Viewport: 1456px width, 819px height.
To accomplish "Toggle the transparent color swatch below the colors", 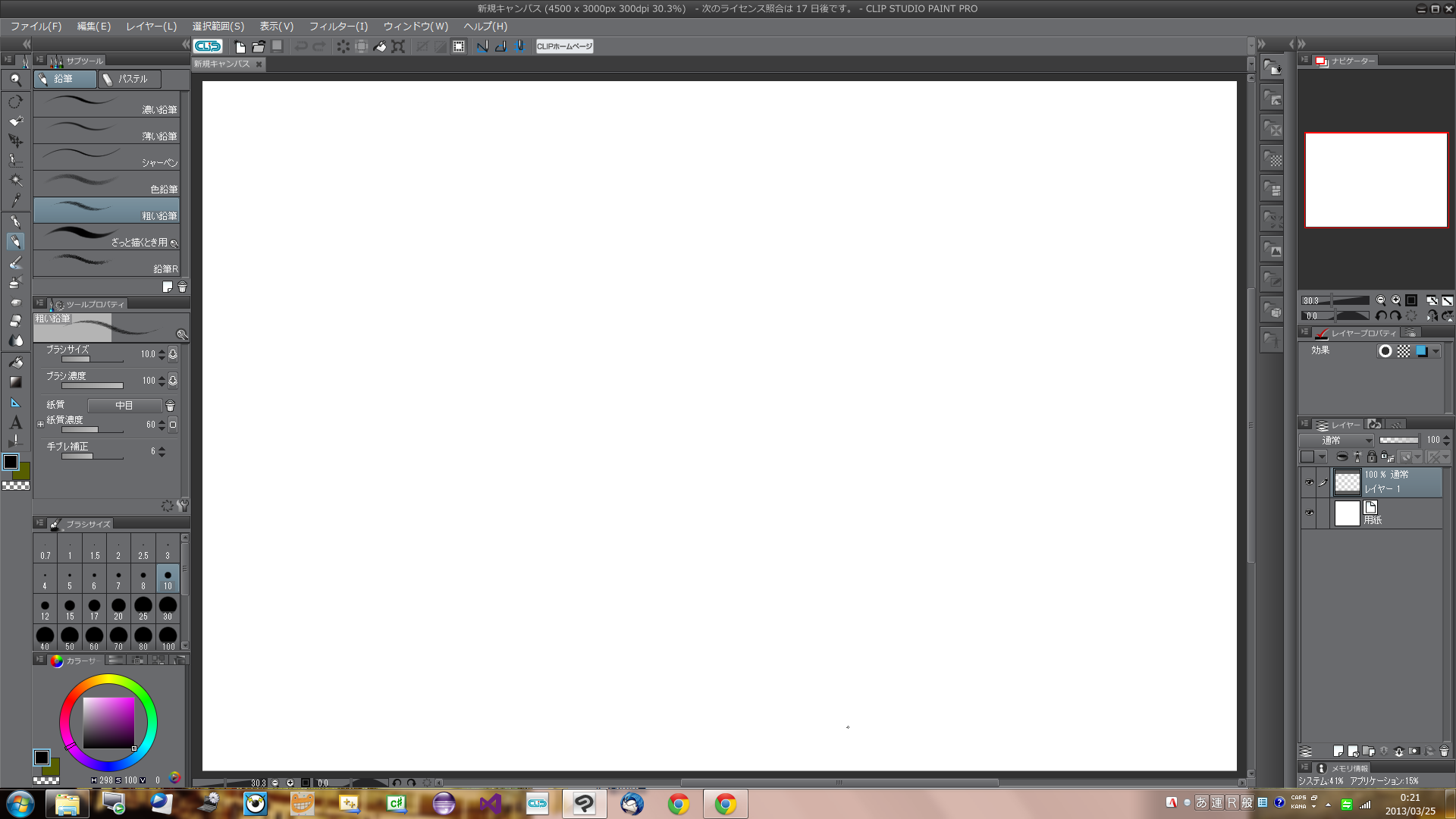I will tap(15, 486).
